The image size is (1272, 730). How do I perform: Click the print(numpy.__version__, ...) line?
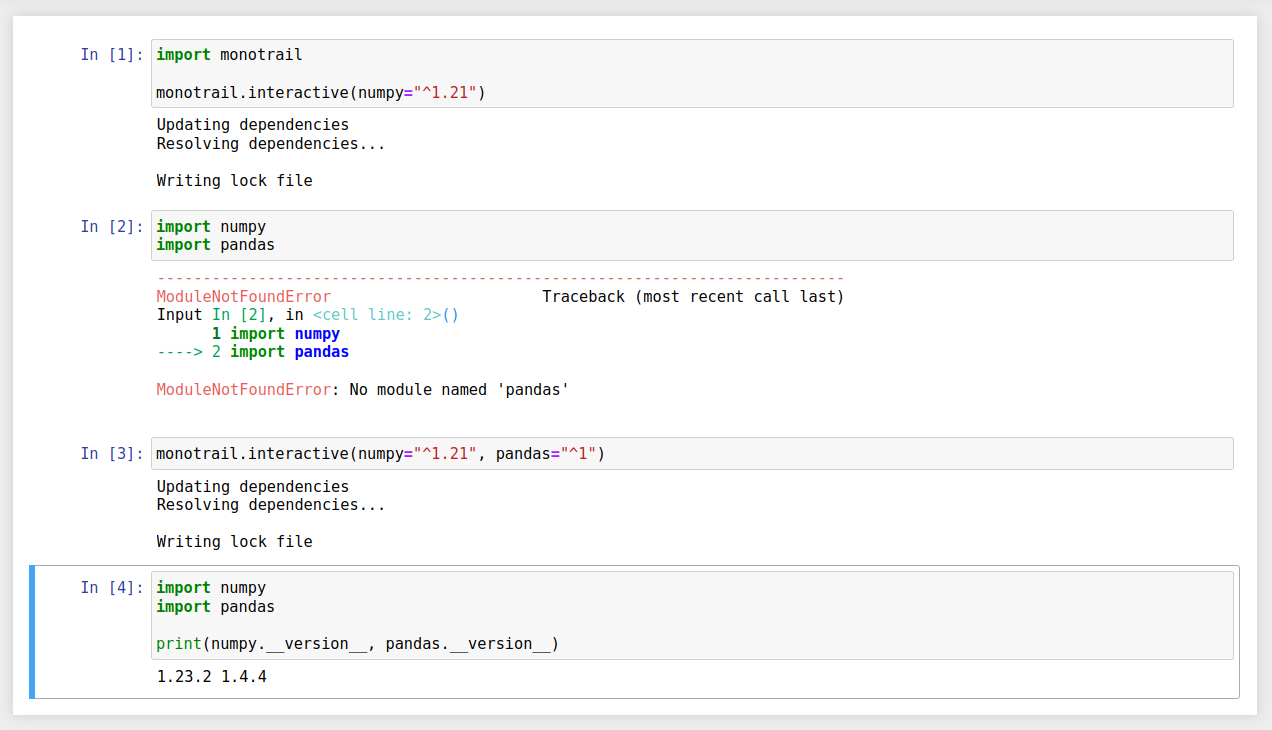click(358, 644)
